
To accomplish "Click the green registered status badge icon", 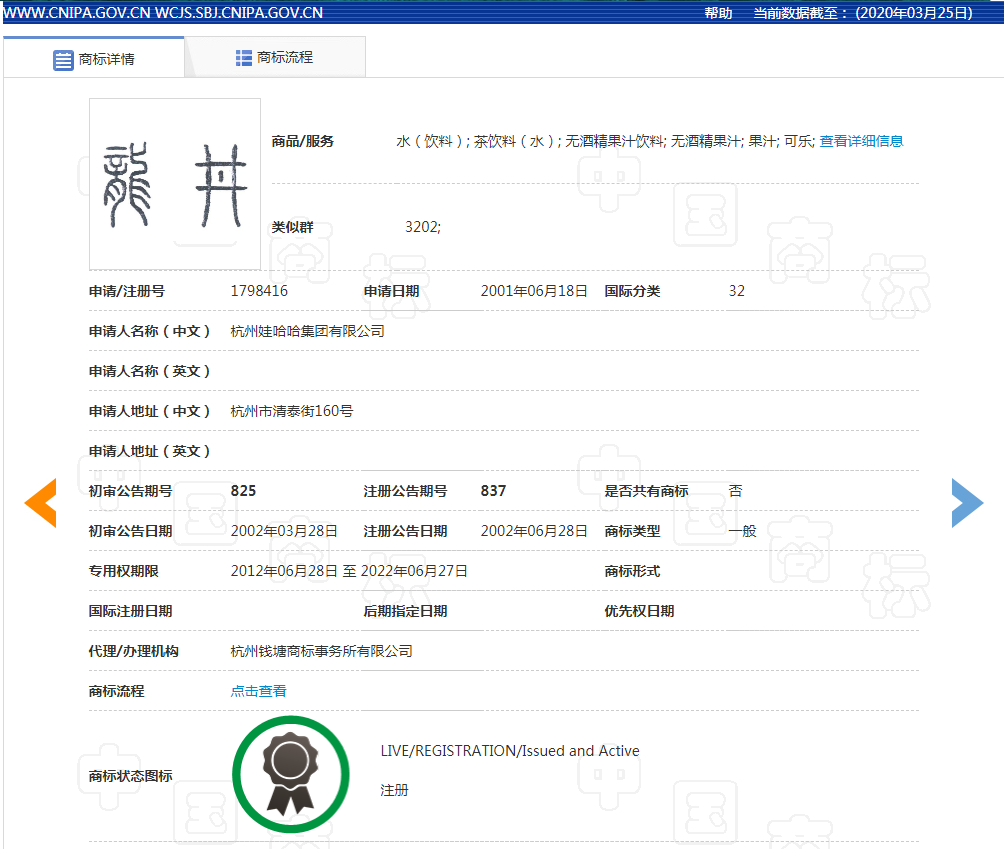I will (x=291, y=774).
